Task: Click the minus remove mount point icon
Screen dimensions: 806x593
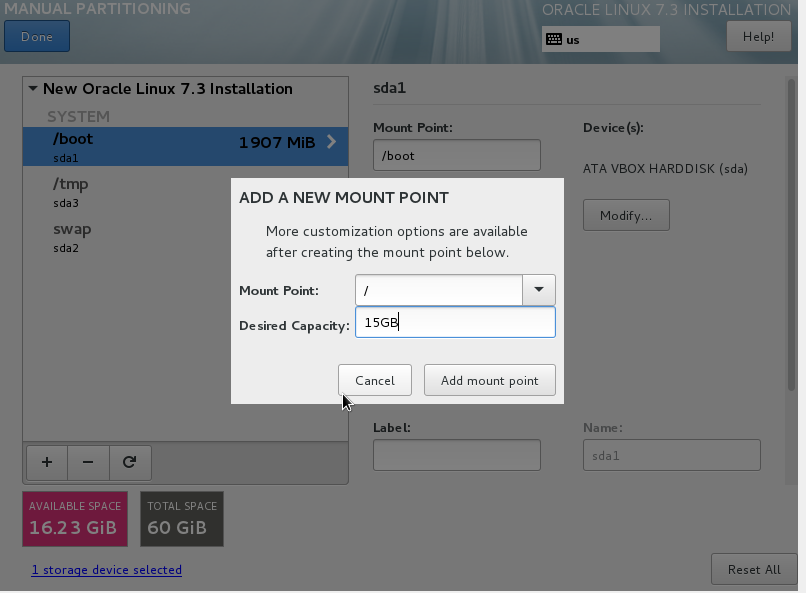Action: tap(88, 462)
